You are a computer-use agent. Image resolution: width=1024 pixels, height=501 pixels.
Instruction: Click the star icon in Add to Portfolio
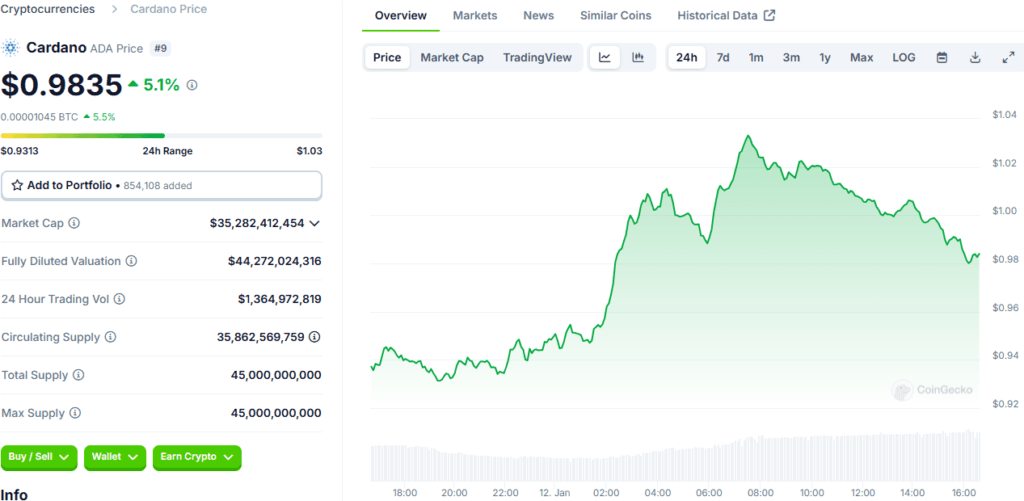(x=18, y=186)
